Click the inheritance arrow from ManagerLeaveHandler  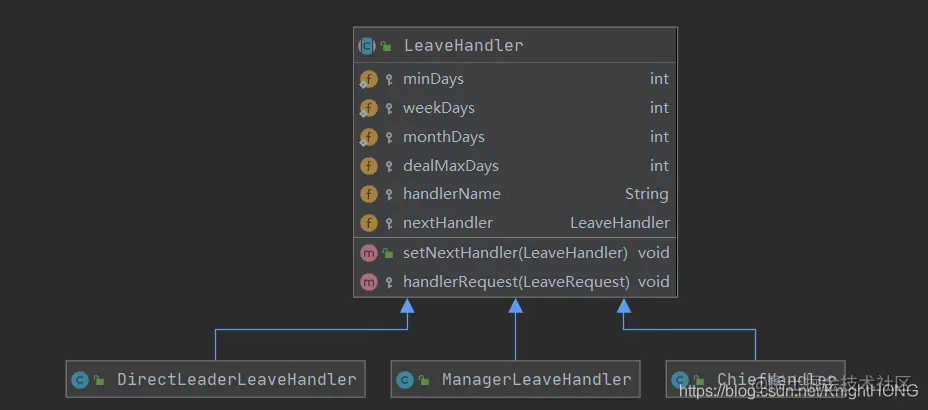tap(515, 330)
